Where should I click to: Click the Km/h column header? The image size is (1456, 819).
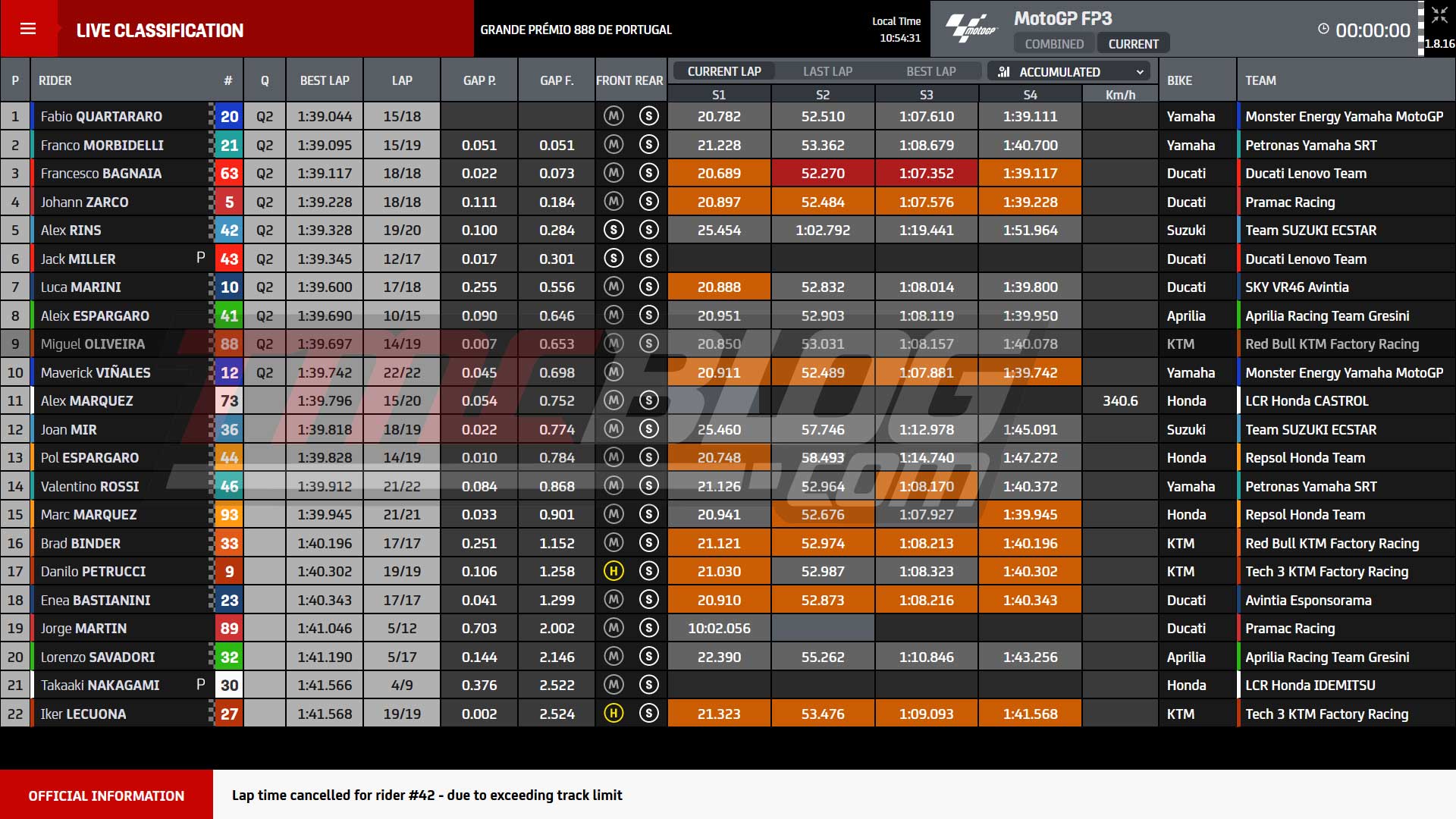click(1120, 95)
